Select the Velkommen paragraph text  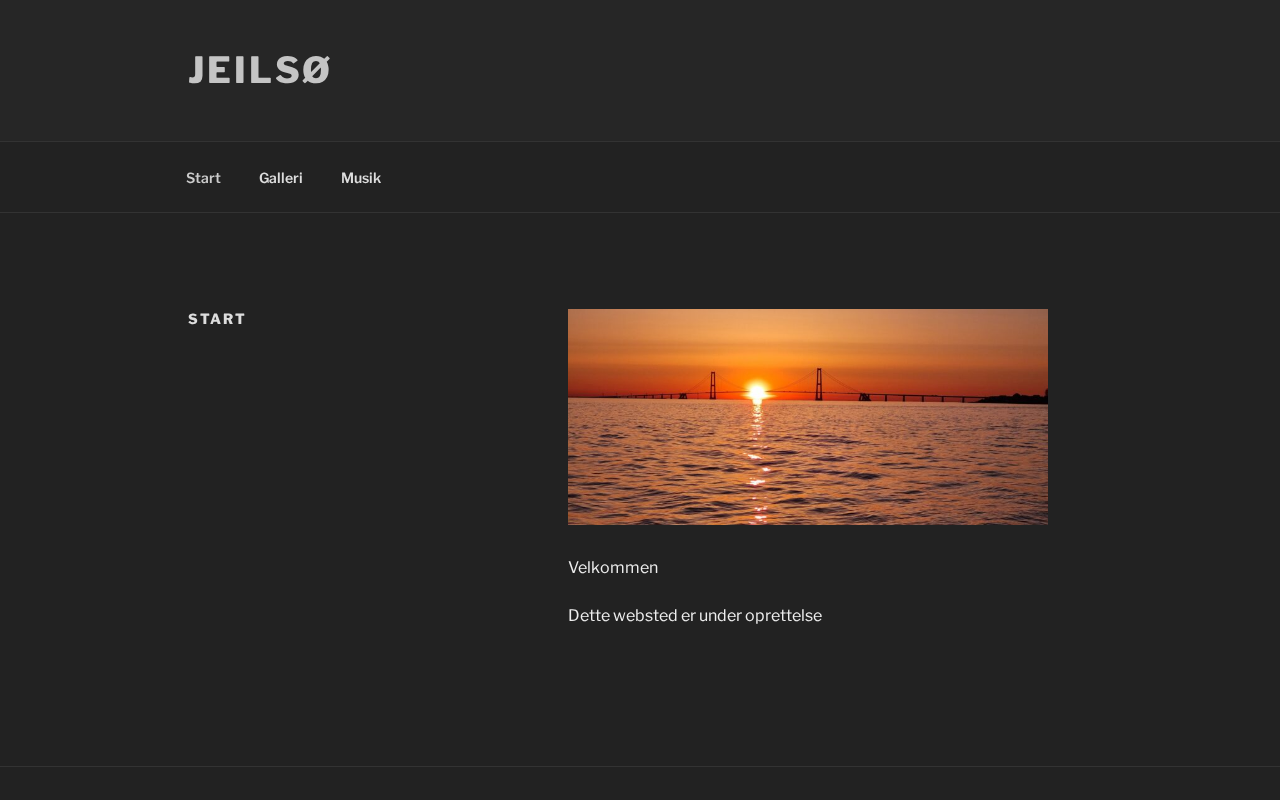(x=613, y=568)
